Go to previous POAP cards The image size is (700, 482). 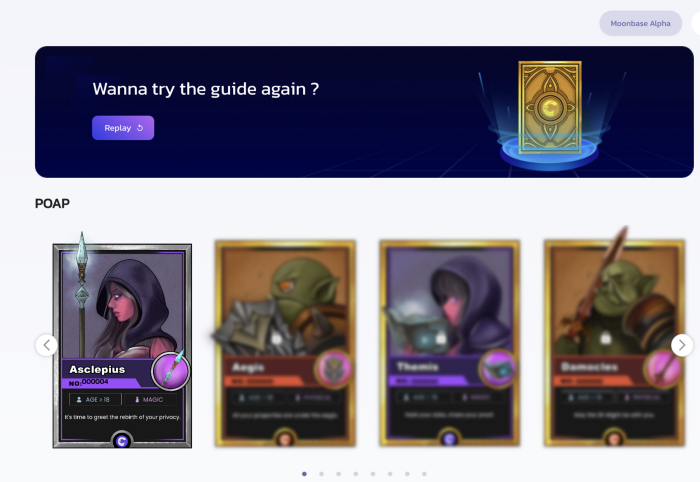pyautogui.click(x=46, y=345)
